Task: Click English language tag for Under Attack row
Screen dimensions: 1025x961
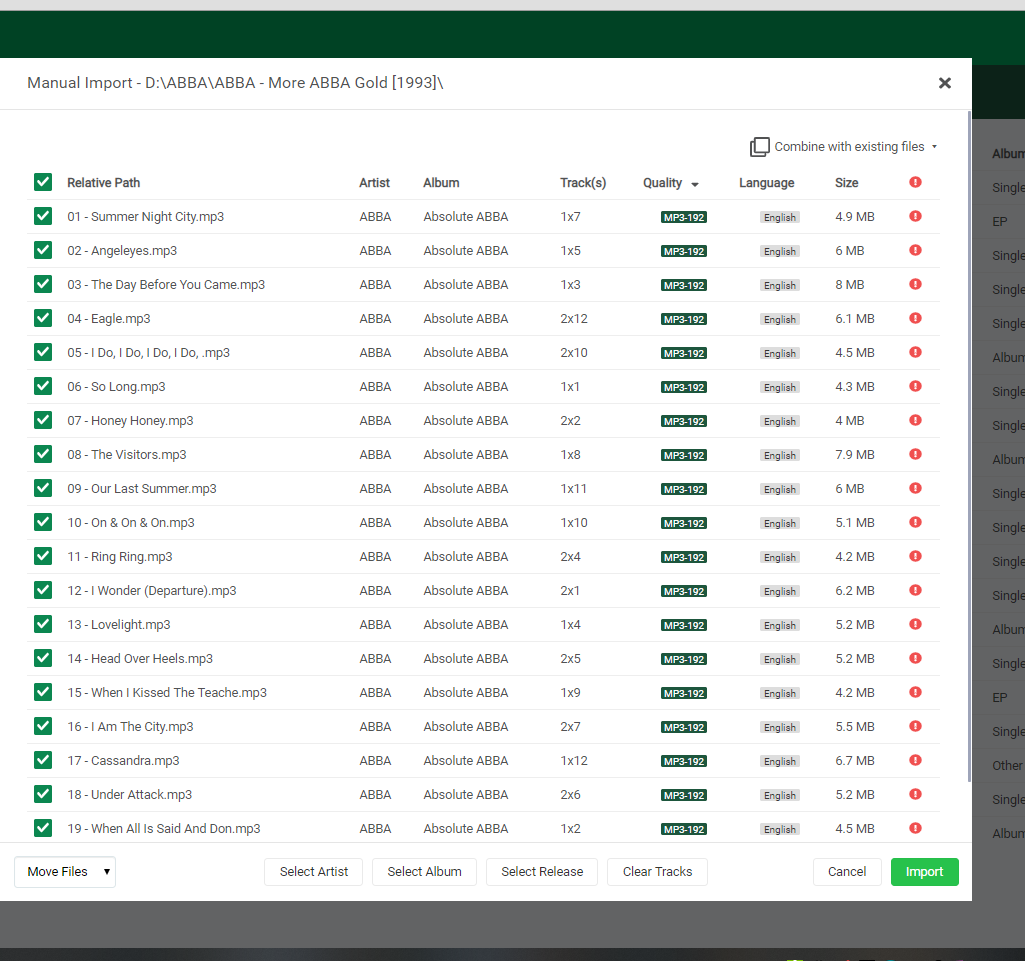Action: [x=780, y=795]
